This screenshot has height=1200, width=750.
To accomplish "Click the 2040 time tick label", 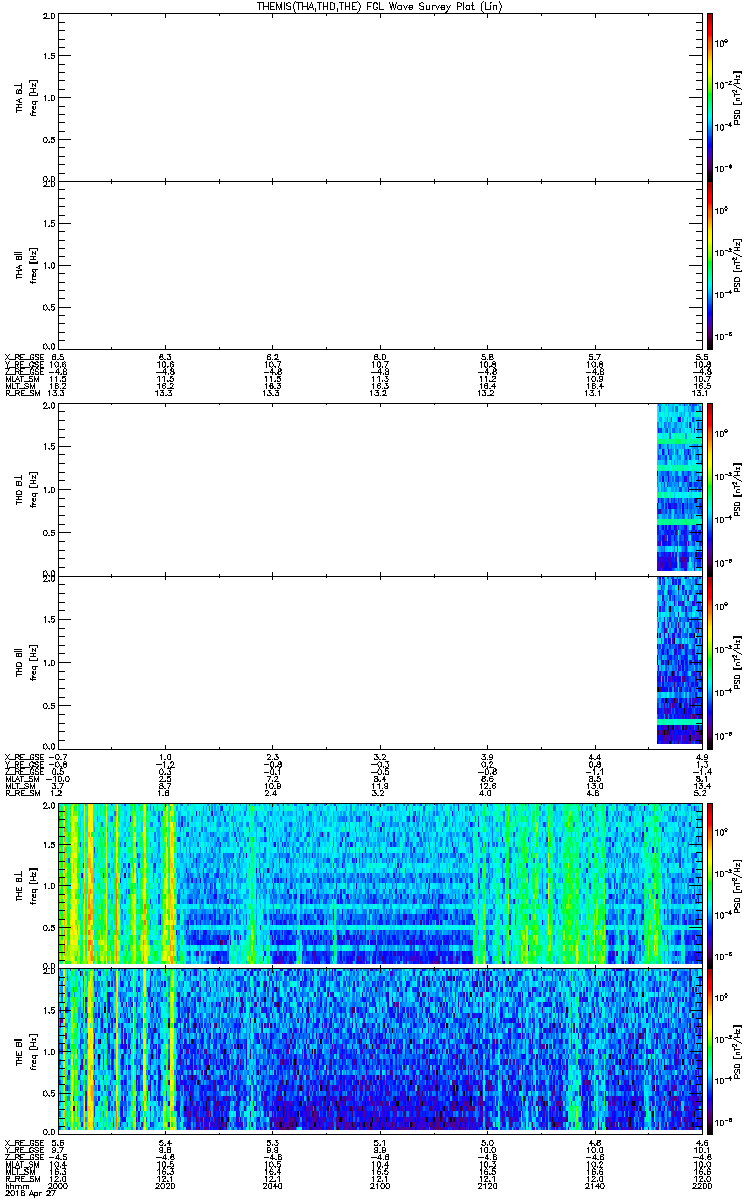I will pyautogui.click(x=273, y=1184).
